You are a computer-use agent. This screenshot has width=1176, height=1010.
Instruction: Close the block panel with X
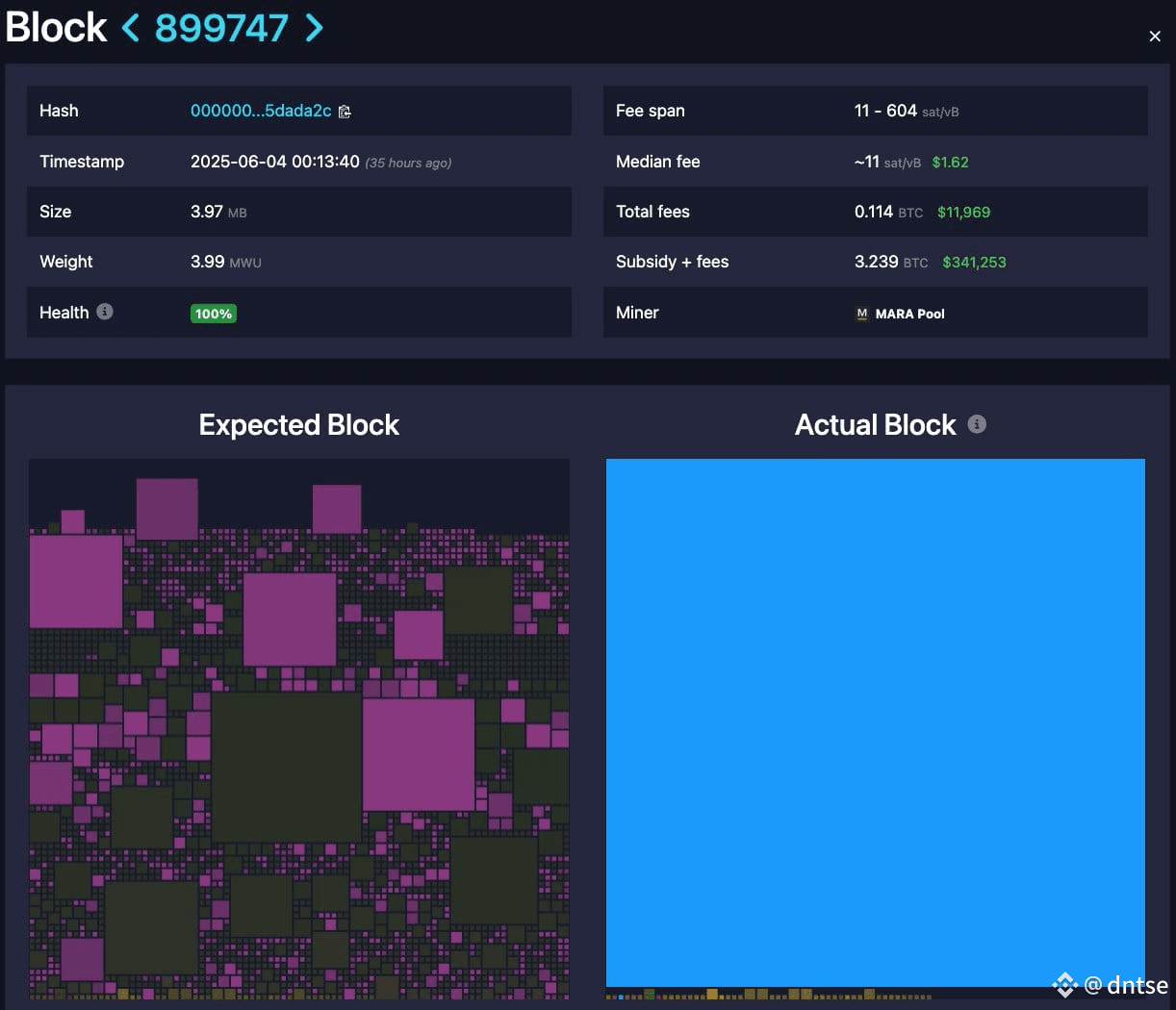1155,37
